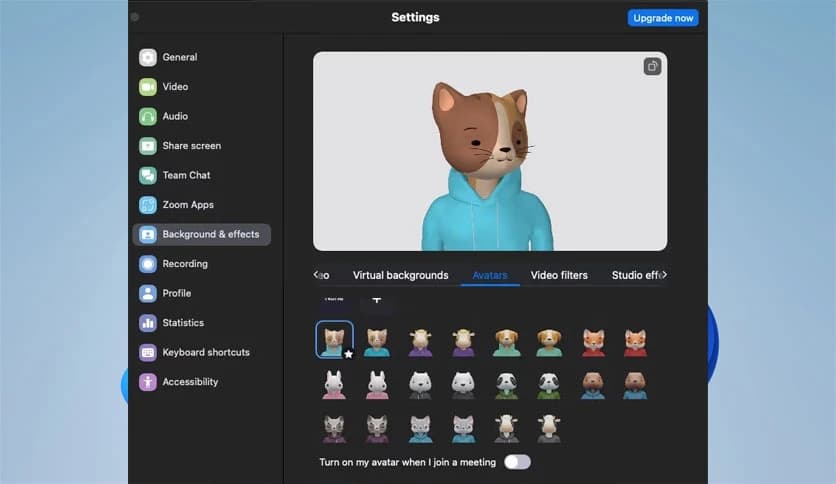The height and width of the screenshot is (484, 836).
Task: Select panda avatar in green hoodie
Action: coord(507,385)
